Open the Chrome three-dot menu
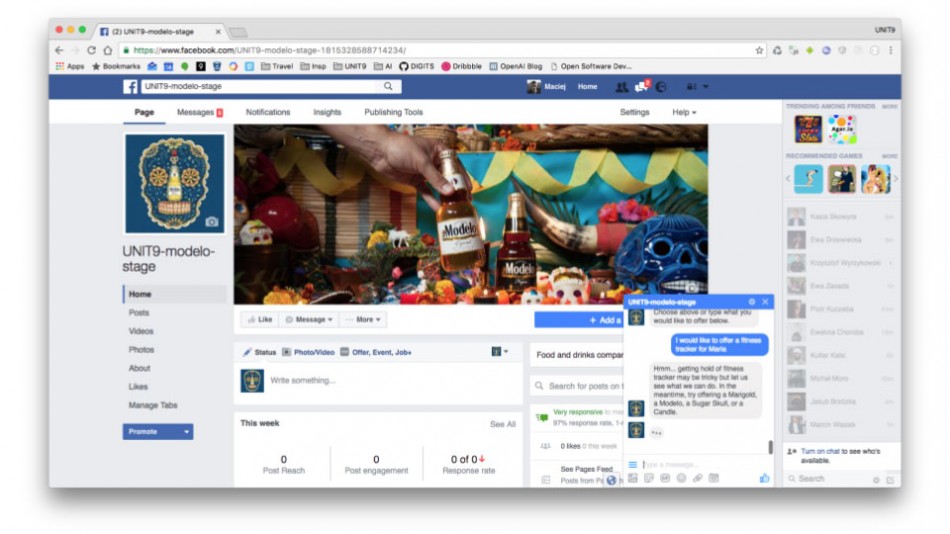 coord(891,50)
